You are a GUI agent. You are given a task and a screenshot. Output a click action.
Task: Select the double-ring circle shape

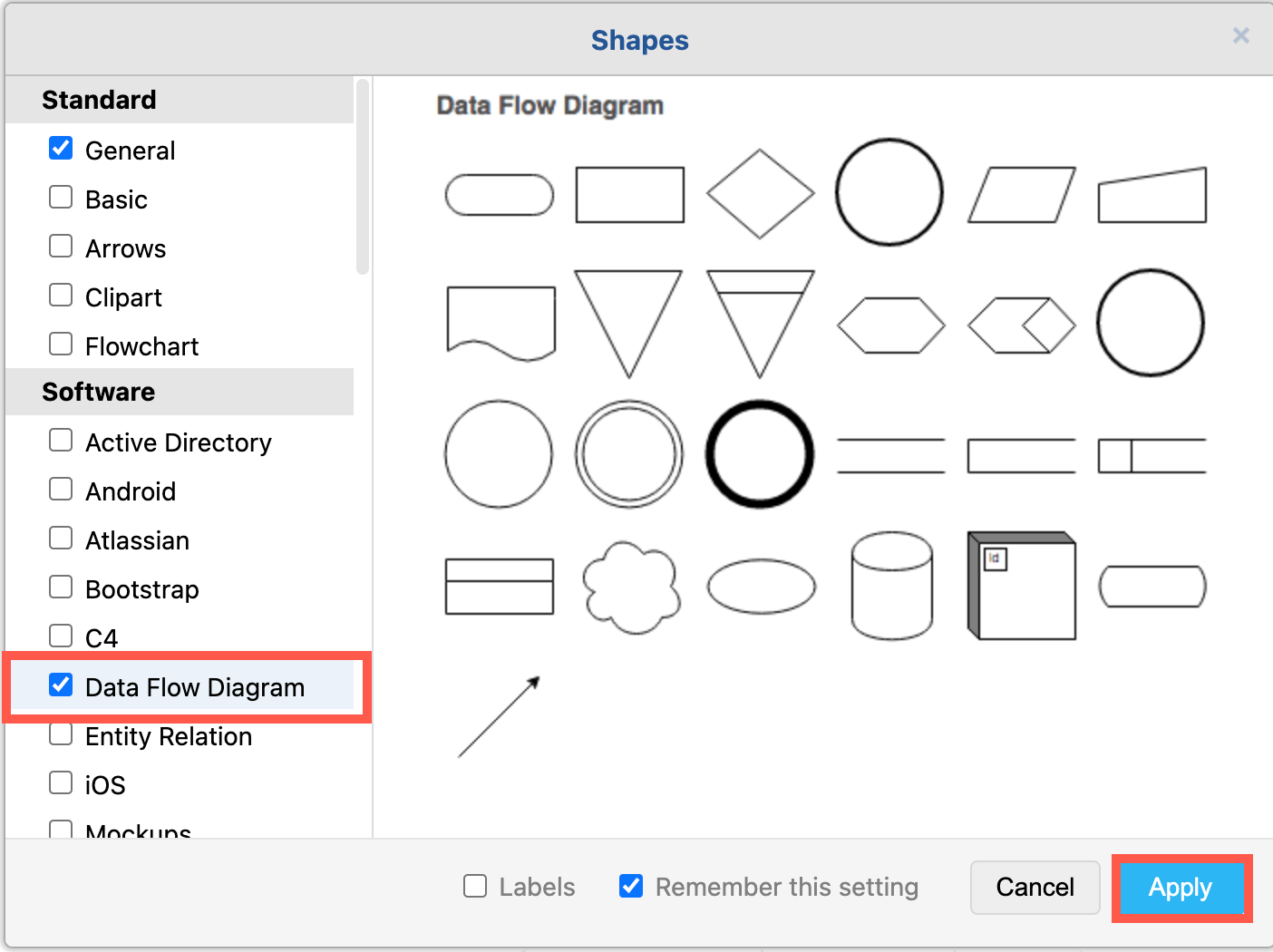pos(629,453)
